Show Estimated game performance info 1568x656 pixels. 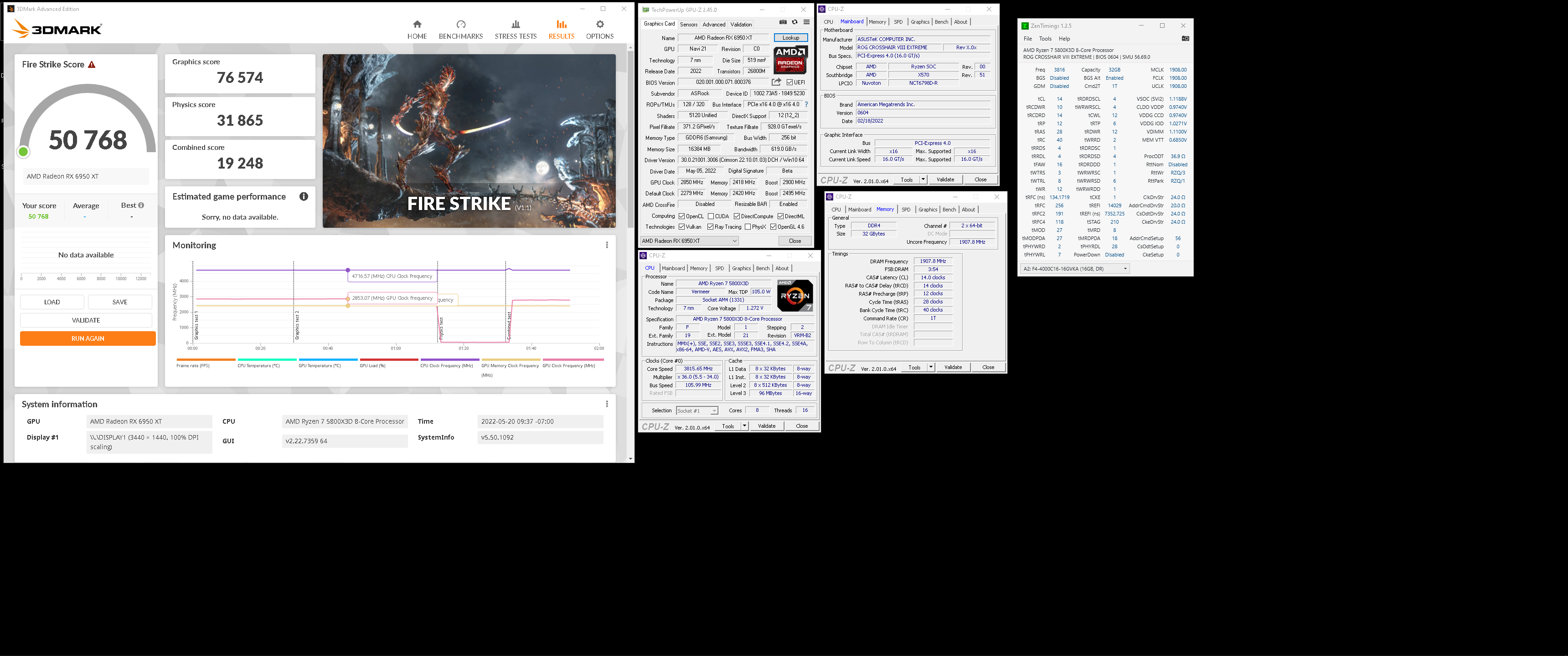click(x=304, y=196)
